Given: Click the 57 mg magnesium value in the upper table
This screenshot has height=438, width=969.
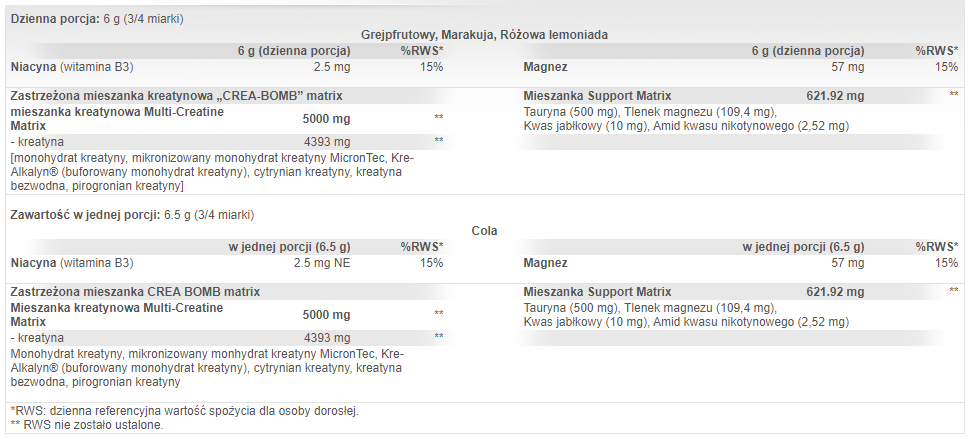Looking at the screenshot, I should coord(848,67).
